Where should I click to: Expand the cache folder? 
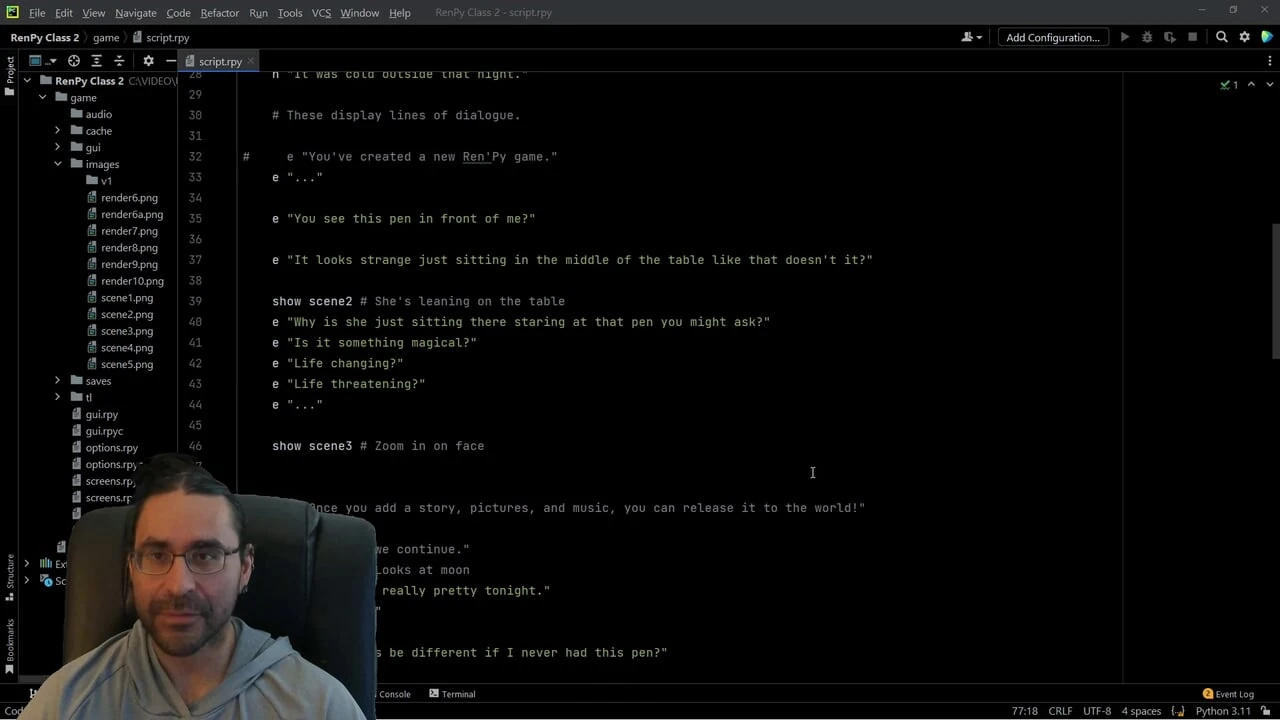[x=58, y=131]
